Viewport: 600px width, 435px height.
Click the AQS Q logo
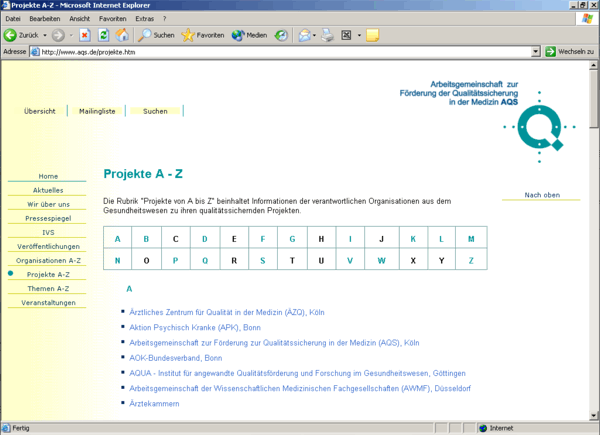pyautogui.click(x=540, y=127)
